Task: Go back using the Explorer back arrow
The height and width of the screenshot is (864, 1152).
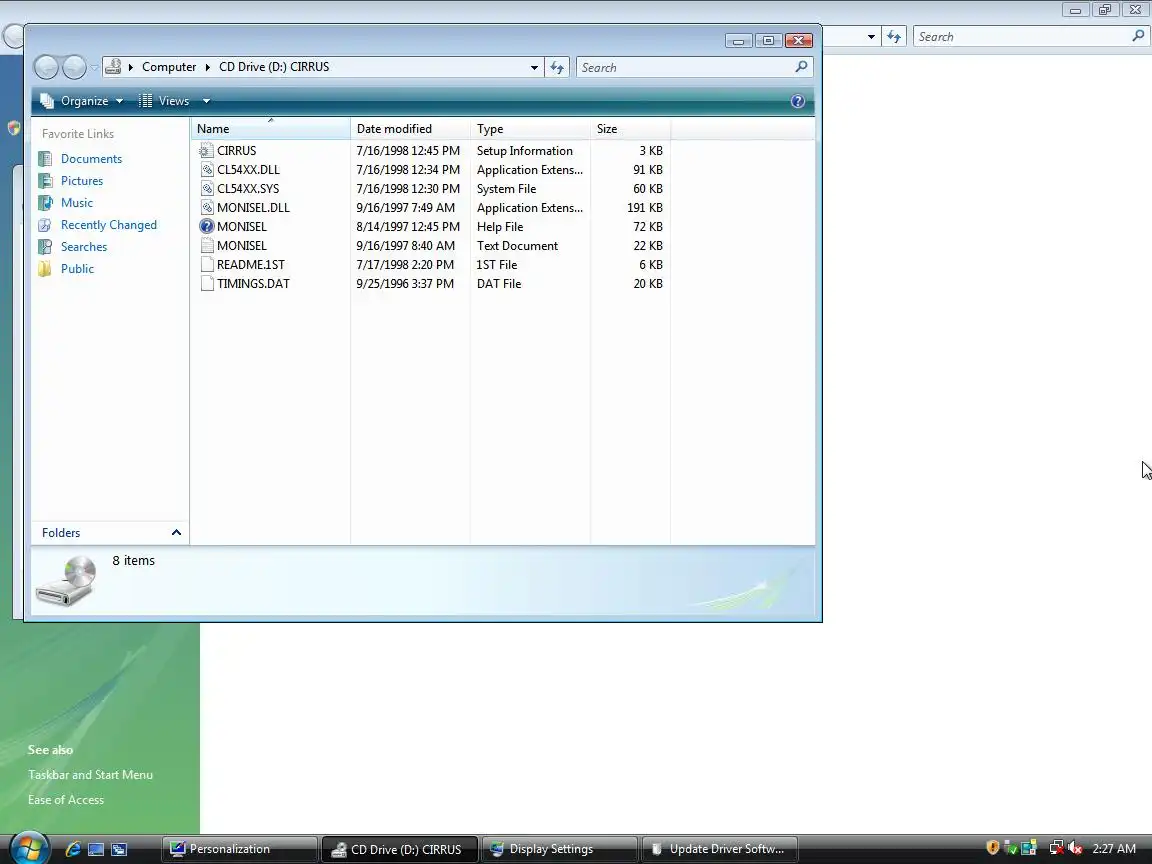Action: (x=46, y=68)
